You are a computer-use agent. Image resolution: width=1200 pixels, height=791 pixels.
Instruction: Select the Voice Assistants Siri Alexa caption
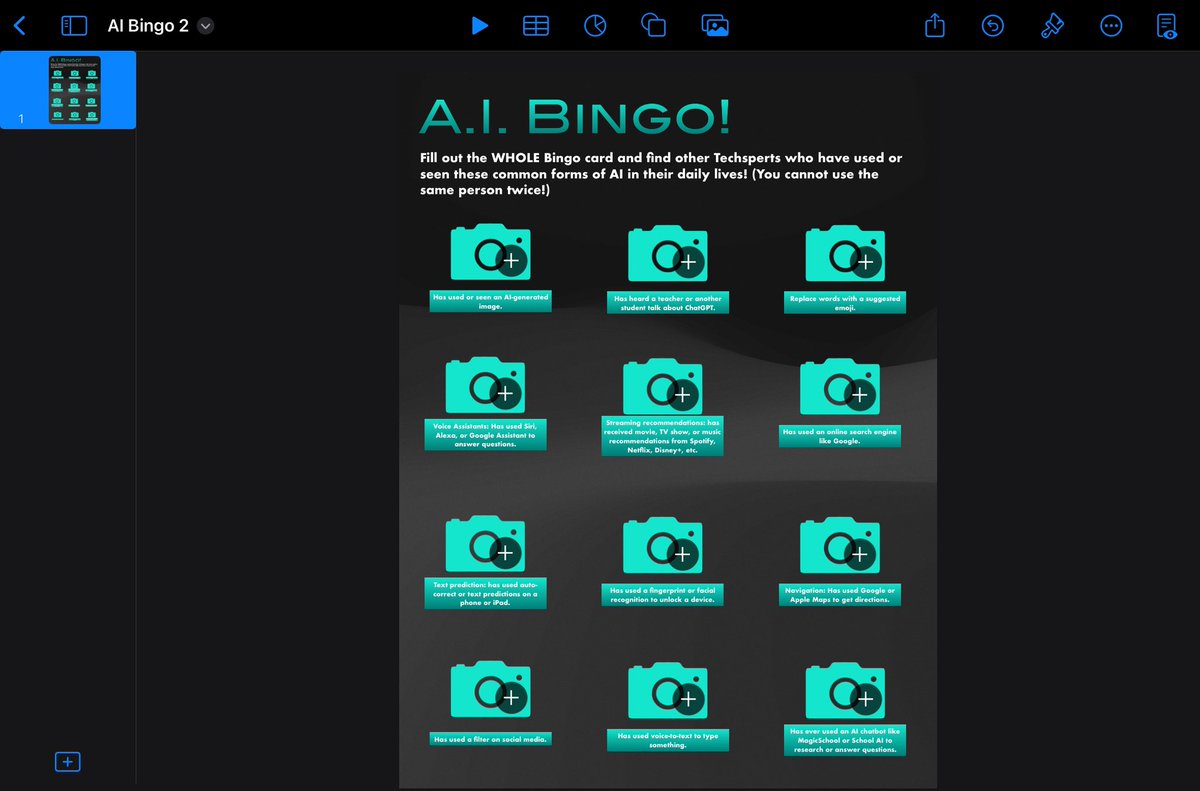485,435
